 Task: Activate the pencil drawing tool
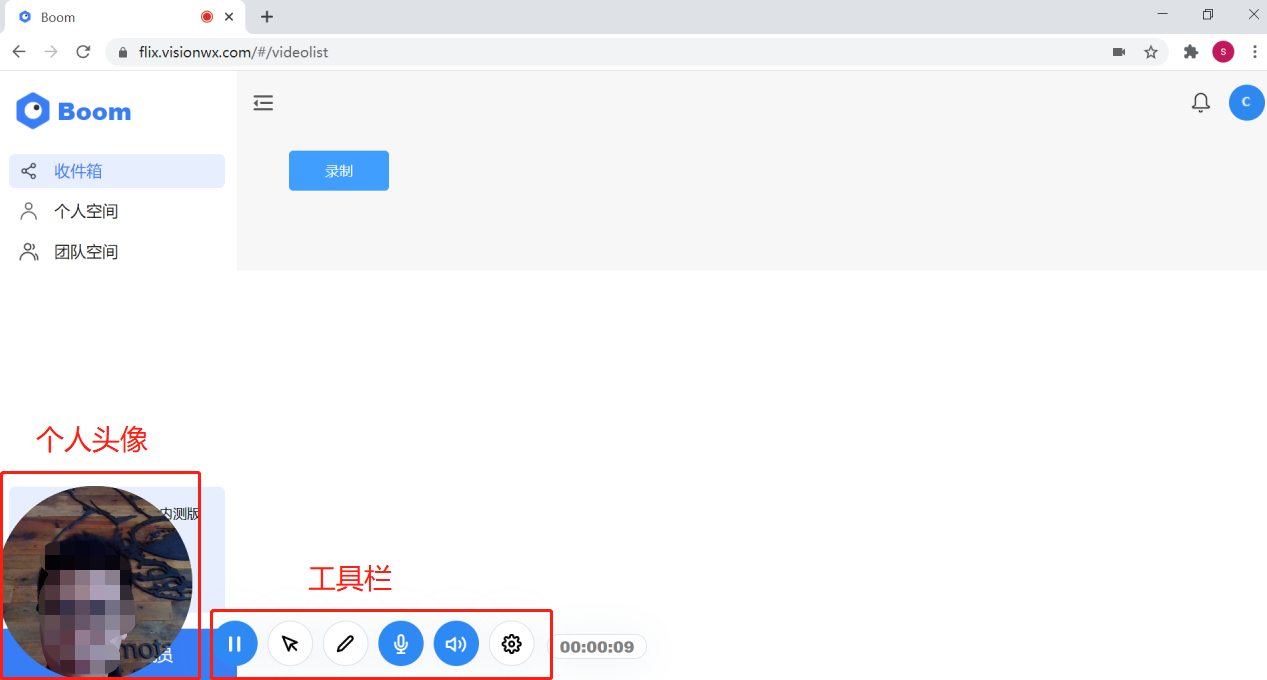tap(345, 644)
